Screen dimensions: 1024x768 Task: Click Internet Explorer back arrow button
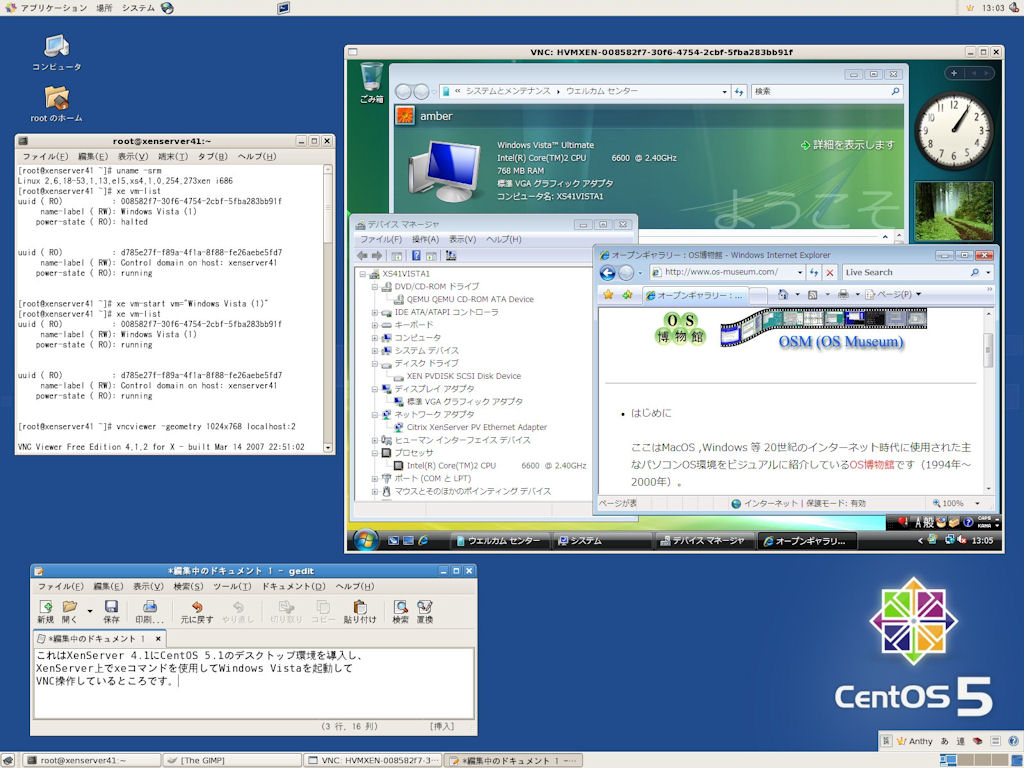[x=607, y=273]
